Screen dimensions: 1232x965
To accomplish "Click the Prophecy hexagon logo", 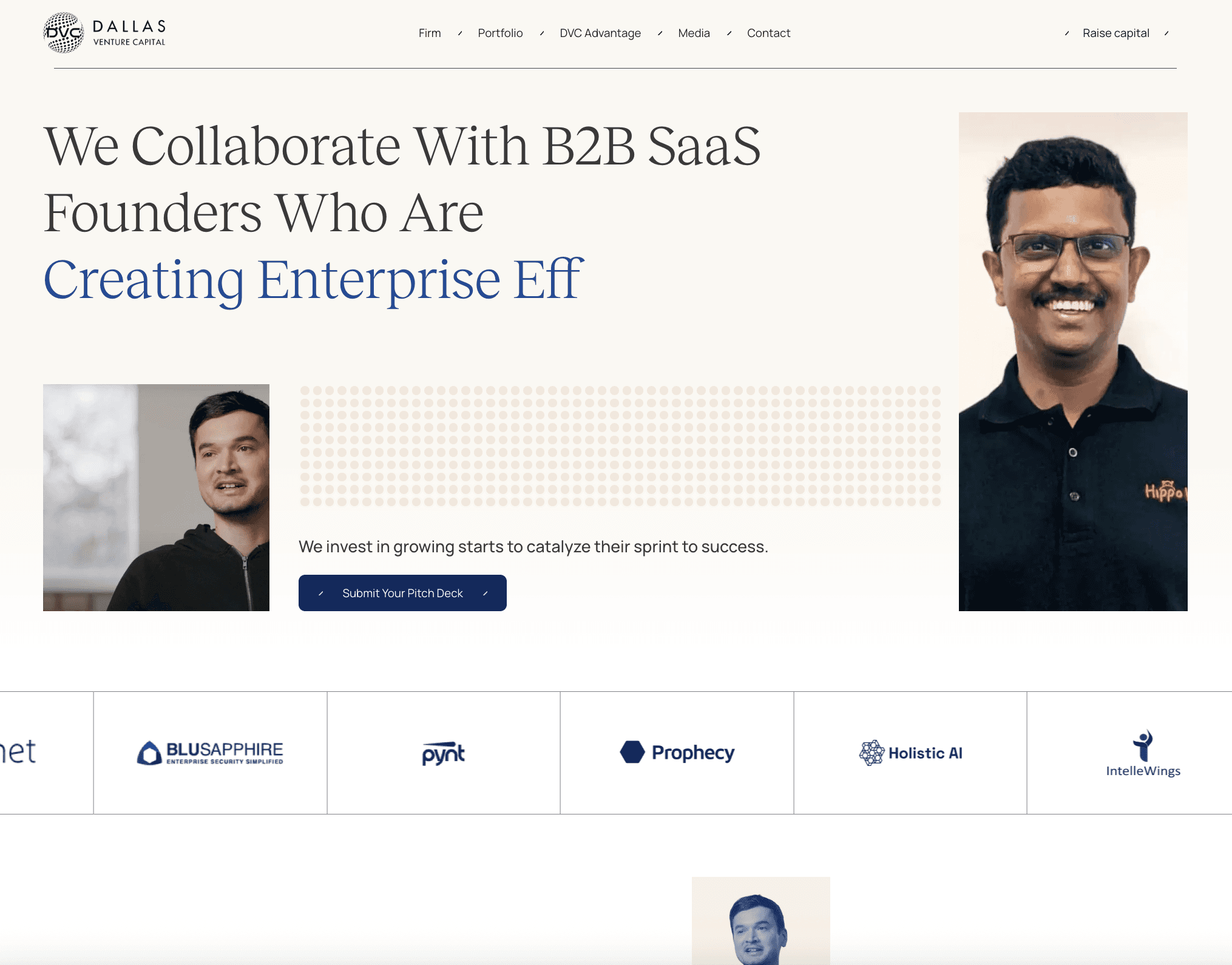I will click(x=632, y=752).
